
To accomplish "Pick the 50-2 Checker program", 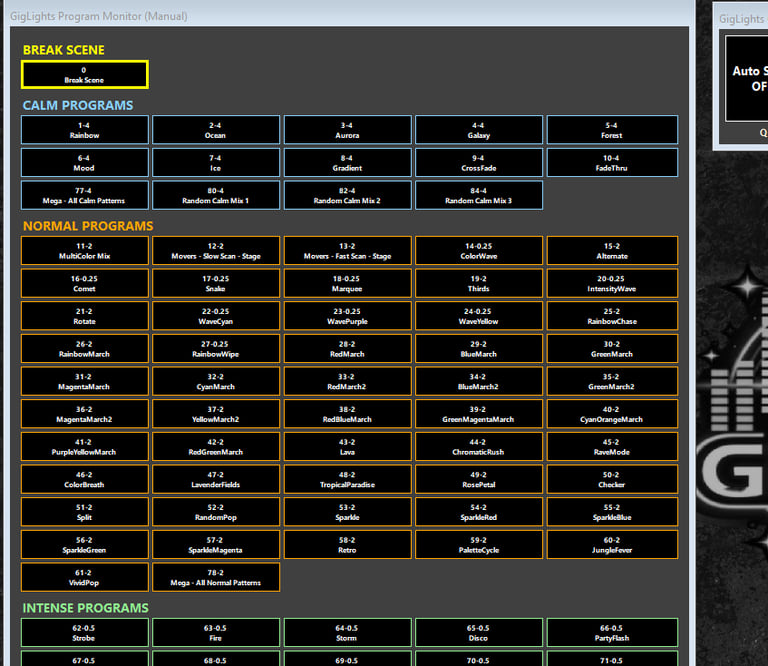I will pyautogui.click(x=612, y=480).
